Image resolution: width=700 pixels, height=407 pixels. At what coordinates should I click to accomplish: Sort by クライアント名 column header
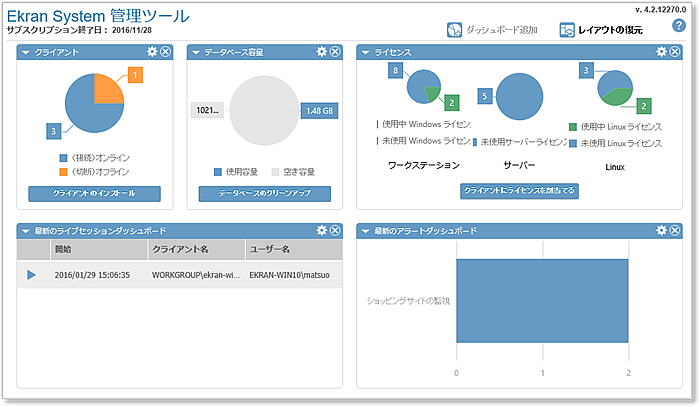tap(196, 249)
